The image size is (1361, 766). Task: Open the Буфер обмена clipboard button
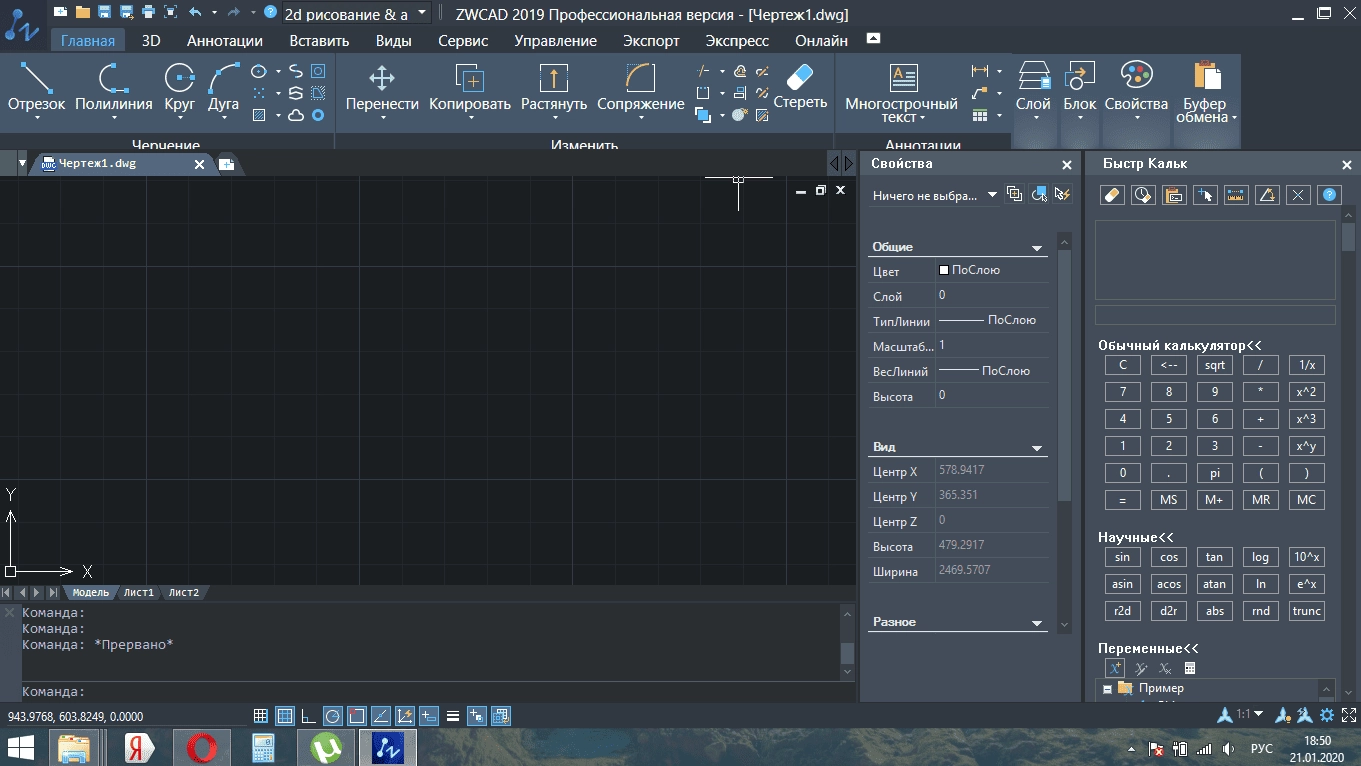1207,92
